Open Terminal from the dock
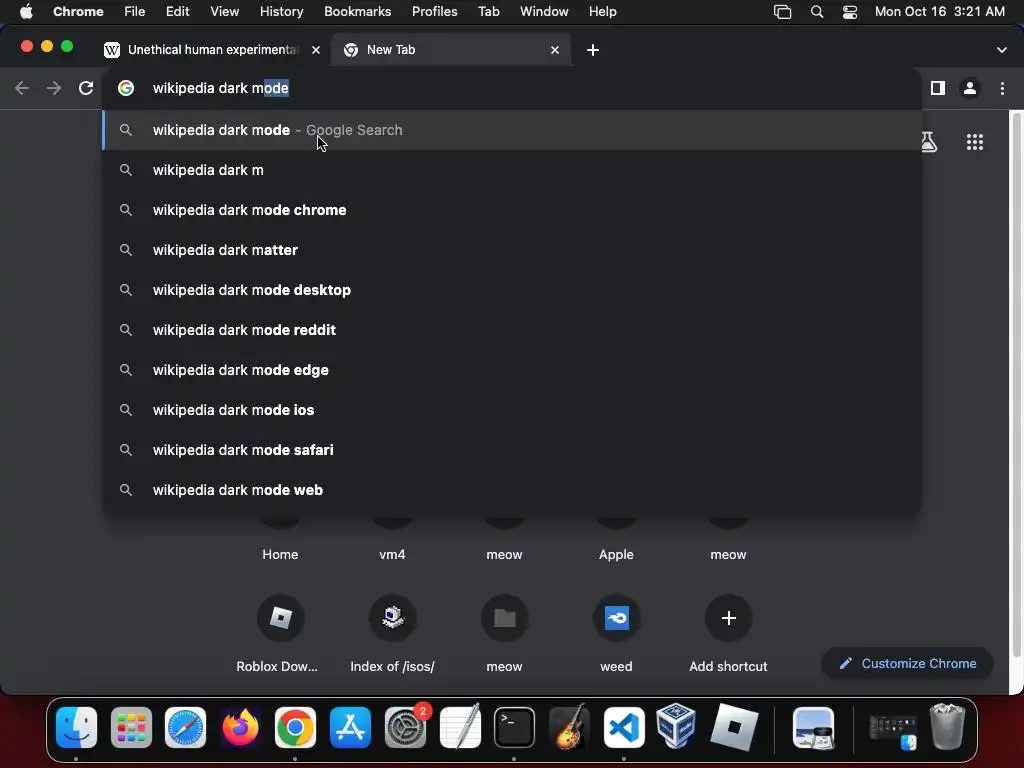The height and width of the screenshot is (768, 1024). [515, 727]
